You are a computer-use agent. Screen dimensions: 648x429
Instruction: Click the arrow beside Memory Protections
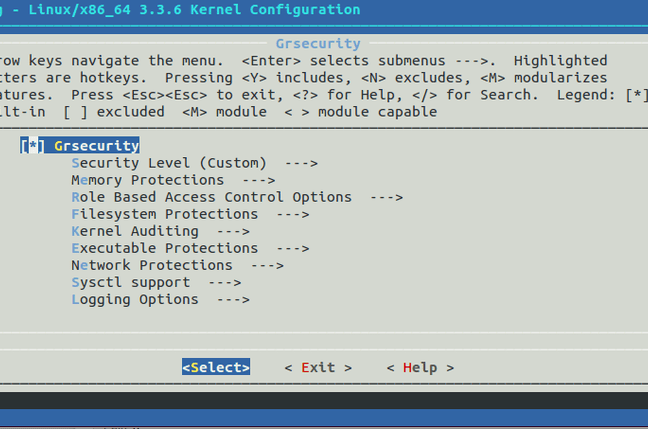(258, 180)
